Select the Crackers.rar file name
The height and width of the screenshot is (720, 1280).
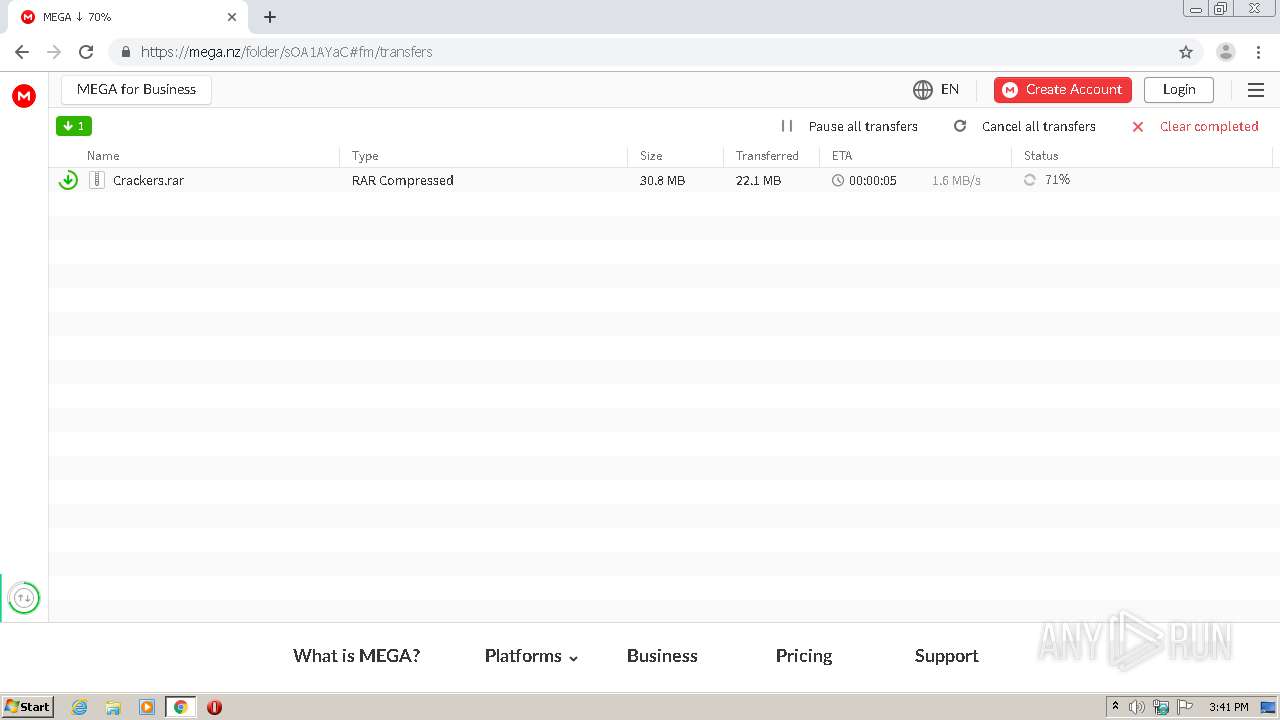(x=148, y=181)
